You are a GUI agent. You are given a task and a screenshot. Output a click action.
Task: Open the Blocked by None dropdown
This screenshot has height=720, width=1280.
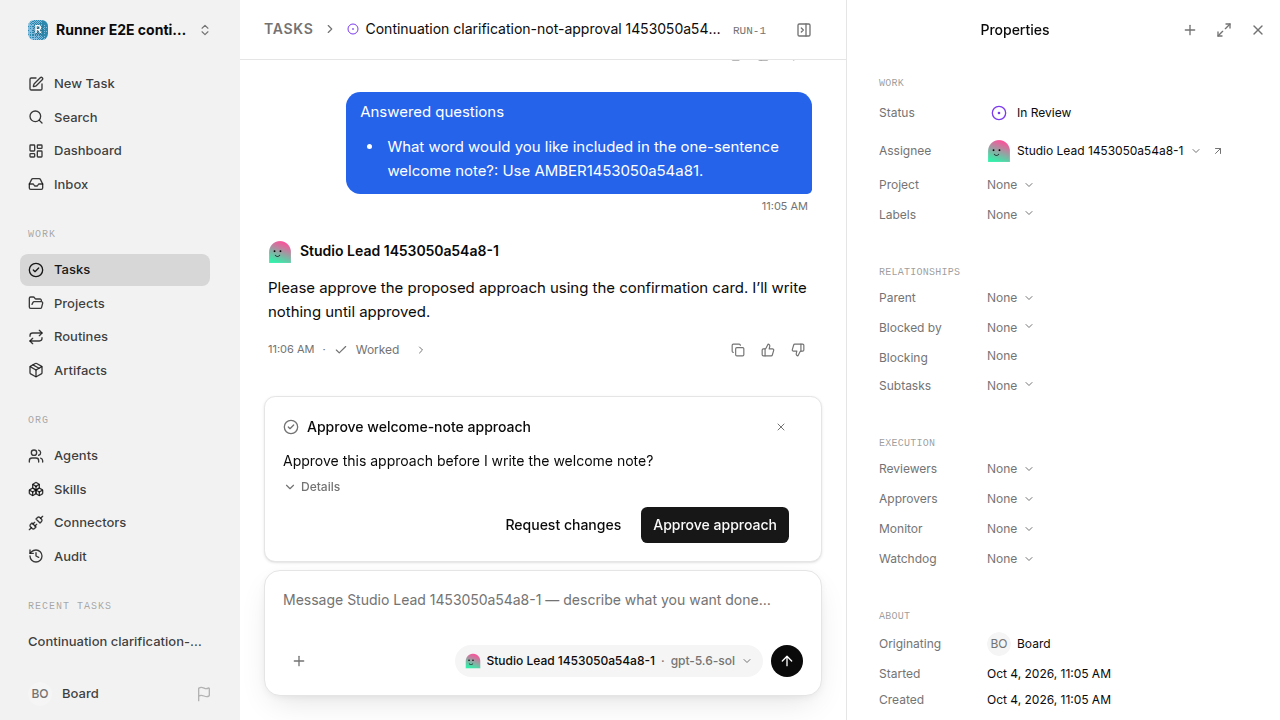(x=1010, y=328)
